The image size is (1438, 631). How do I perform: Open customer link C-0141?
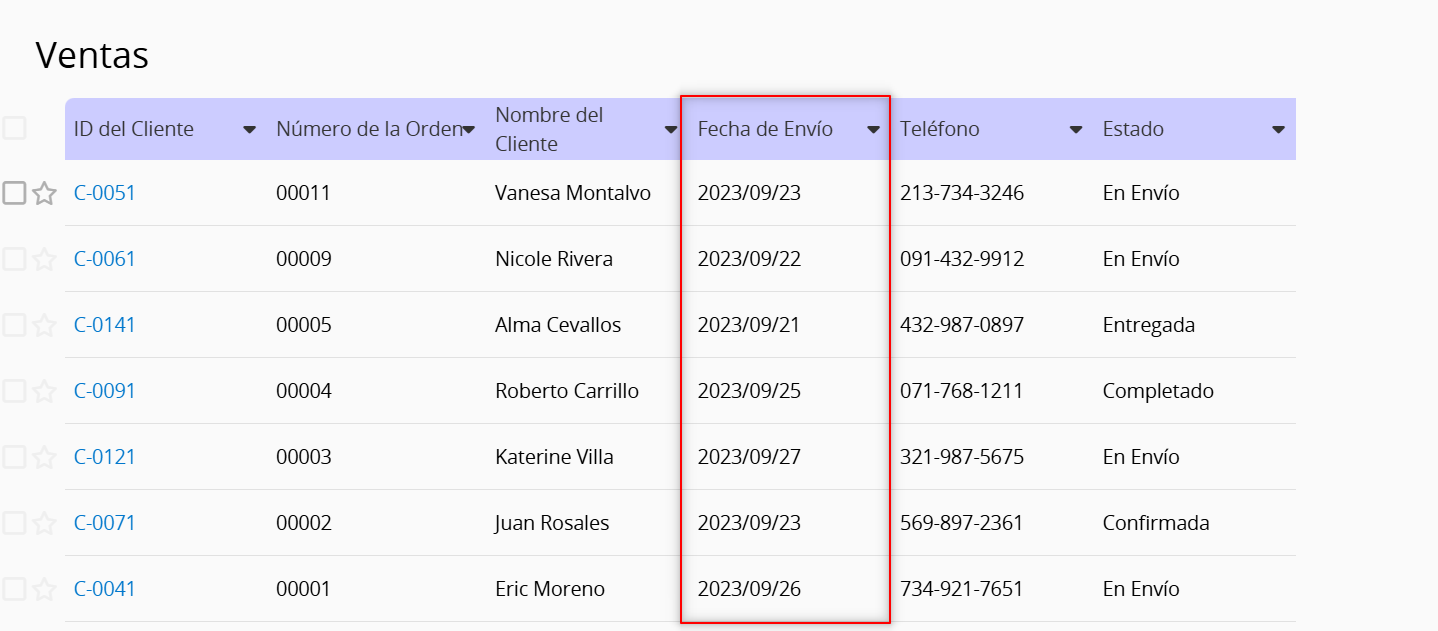coord(105,325)
